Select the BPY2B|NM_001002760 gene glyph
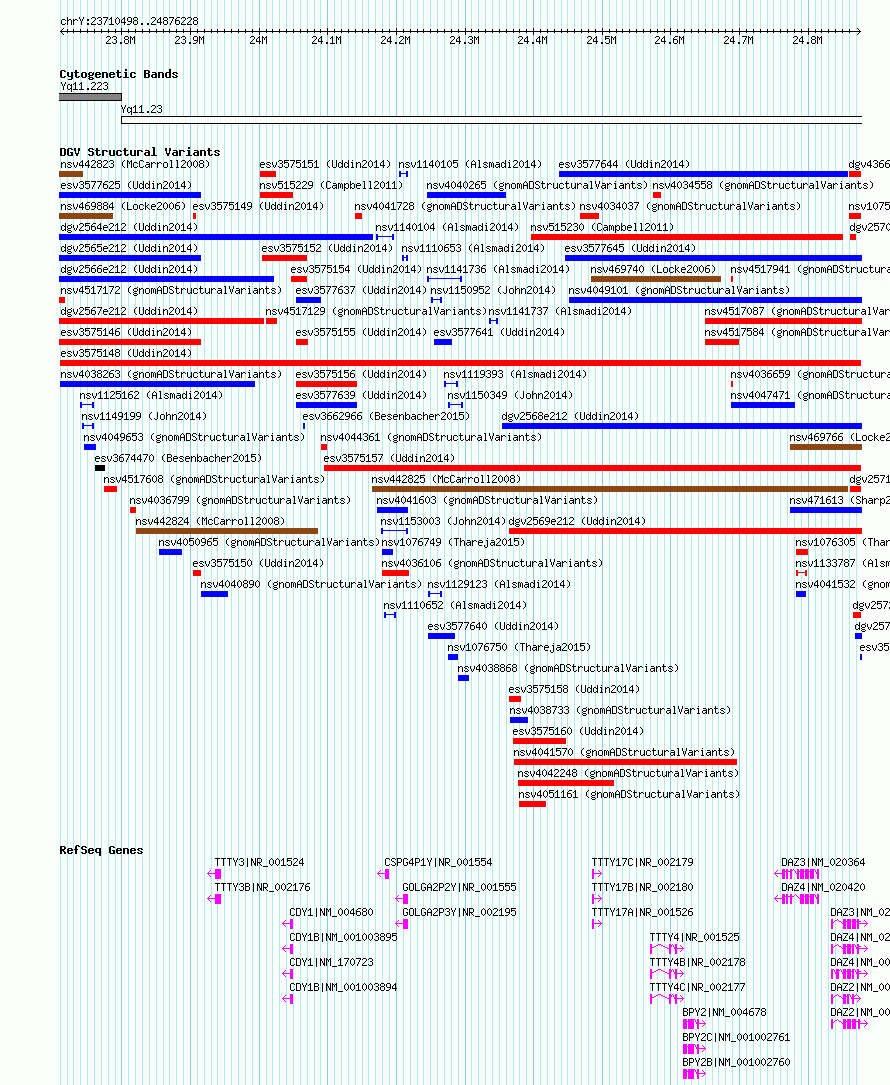 694,1074
